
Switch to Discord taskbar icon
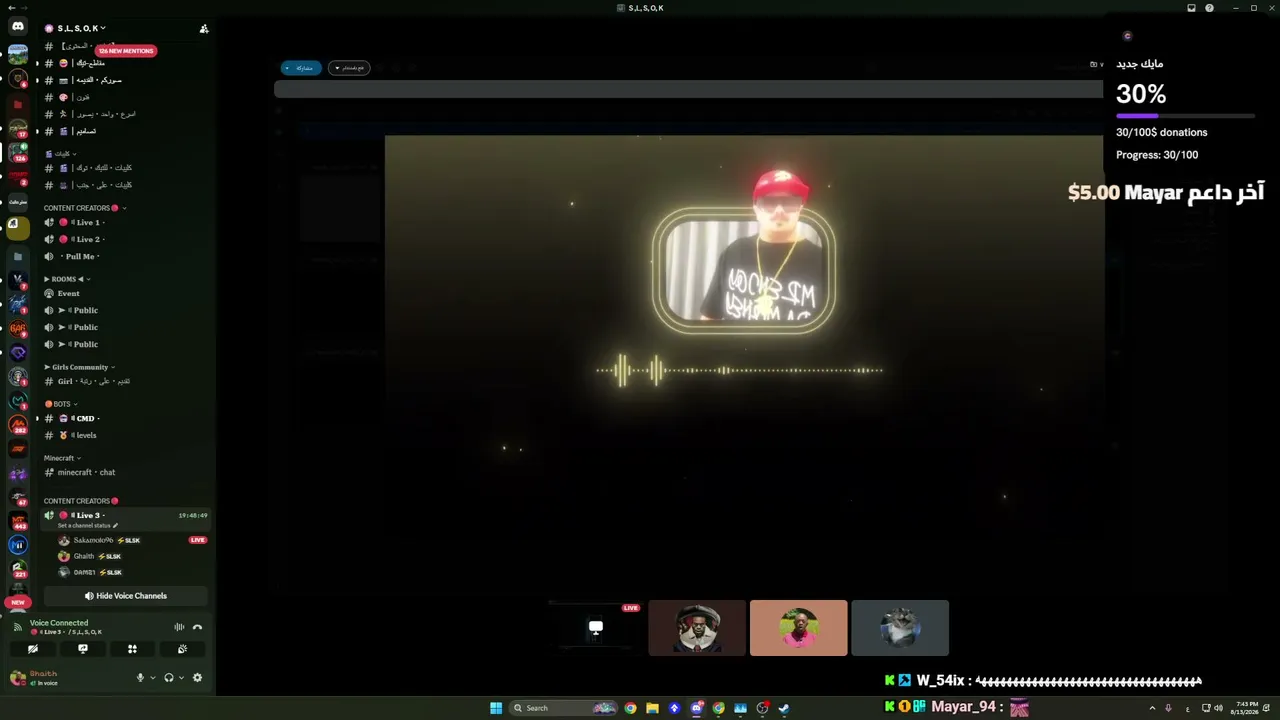[696, 708]
